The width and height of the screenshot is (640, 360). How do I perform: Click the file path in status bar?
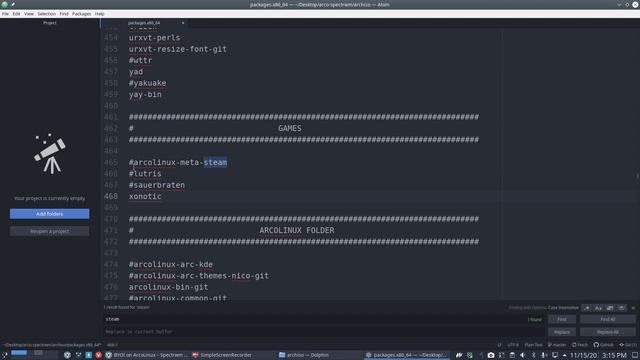point(52,345)
